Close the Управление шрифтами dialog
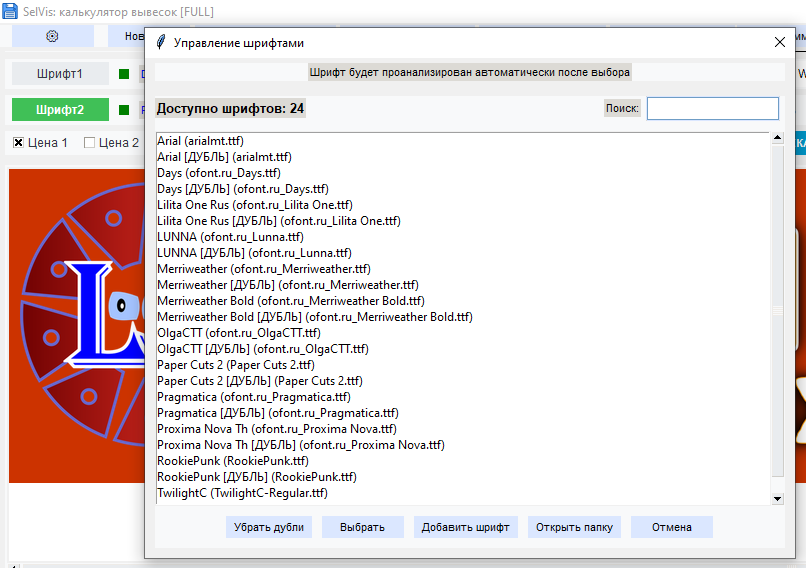Screen dimensions: 806x568 coord(780,43)
